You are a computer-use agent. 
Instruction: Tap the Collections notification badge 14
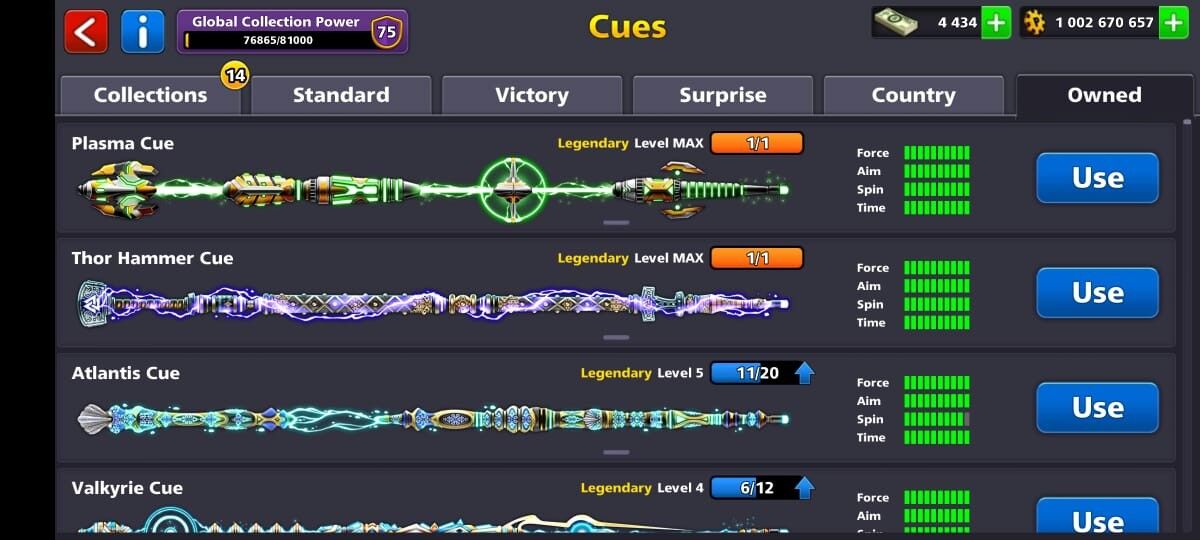click(x=235, y=75)
